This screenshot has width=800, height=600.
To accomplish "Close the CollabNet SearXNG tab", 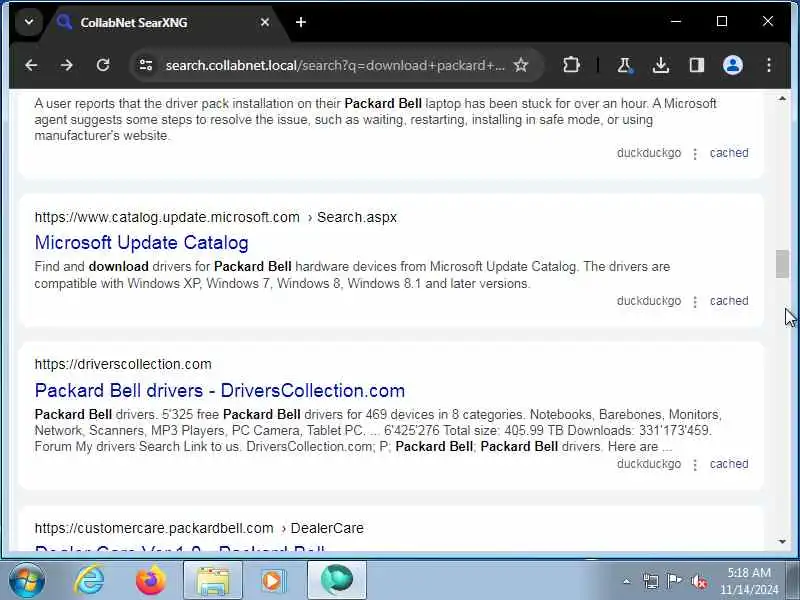I will click(265, 22).
